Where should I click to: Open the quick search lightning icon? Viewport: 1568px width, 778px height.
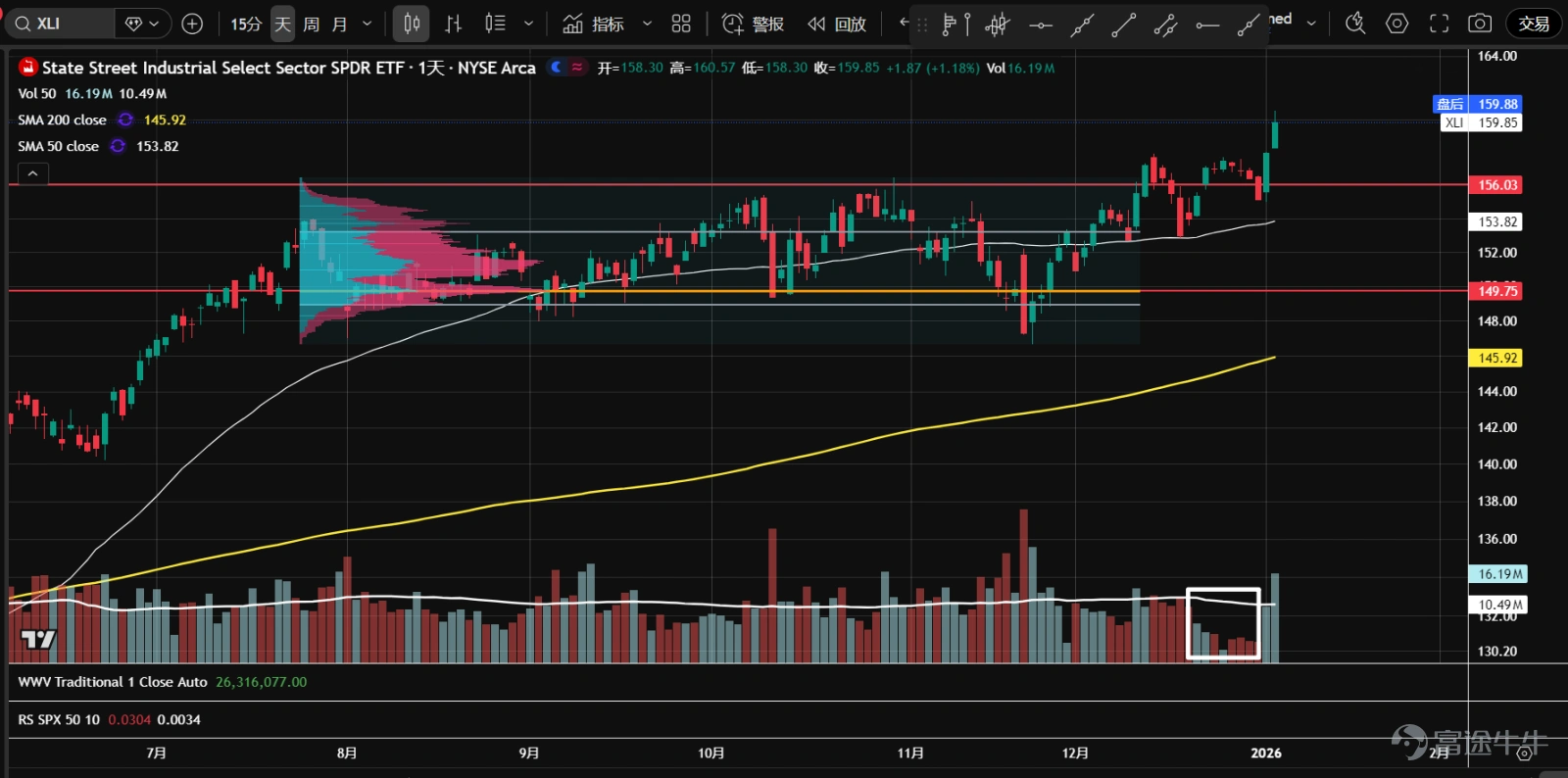(1355, 24)
